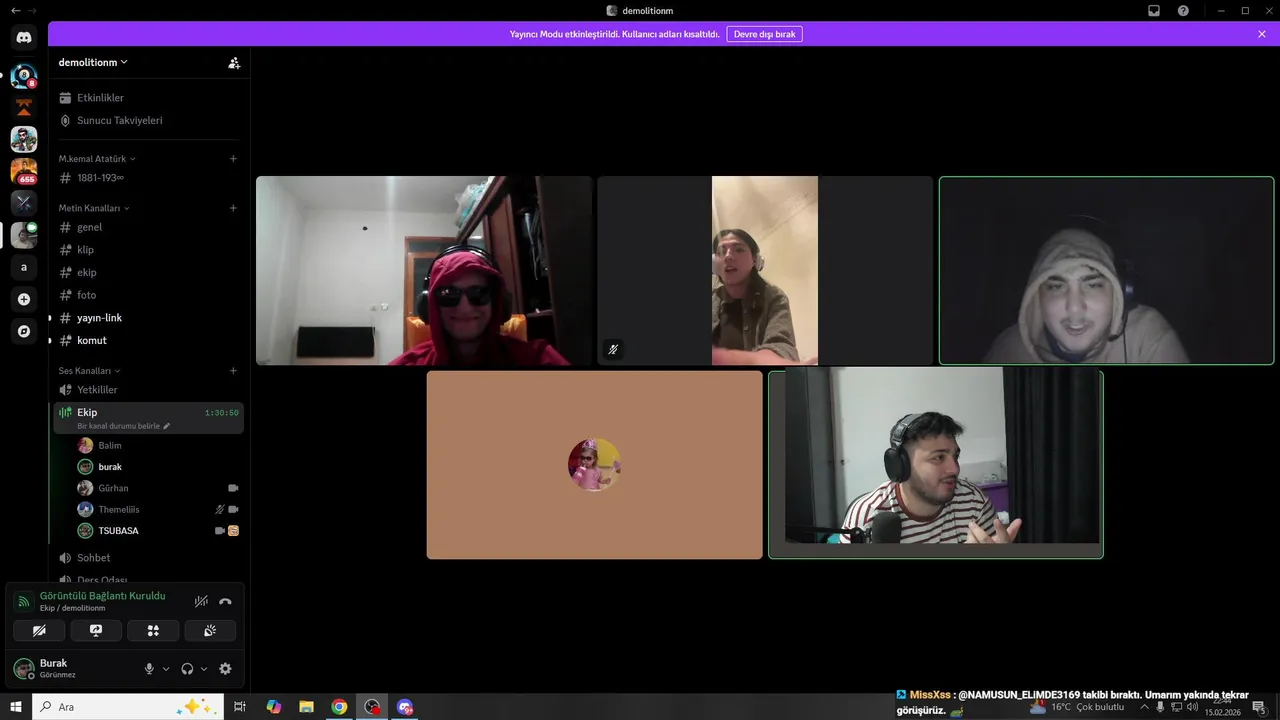Open the server with letter 'a' icon

click(x=24, y=267)
